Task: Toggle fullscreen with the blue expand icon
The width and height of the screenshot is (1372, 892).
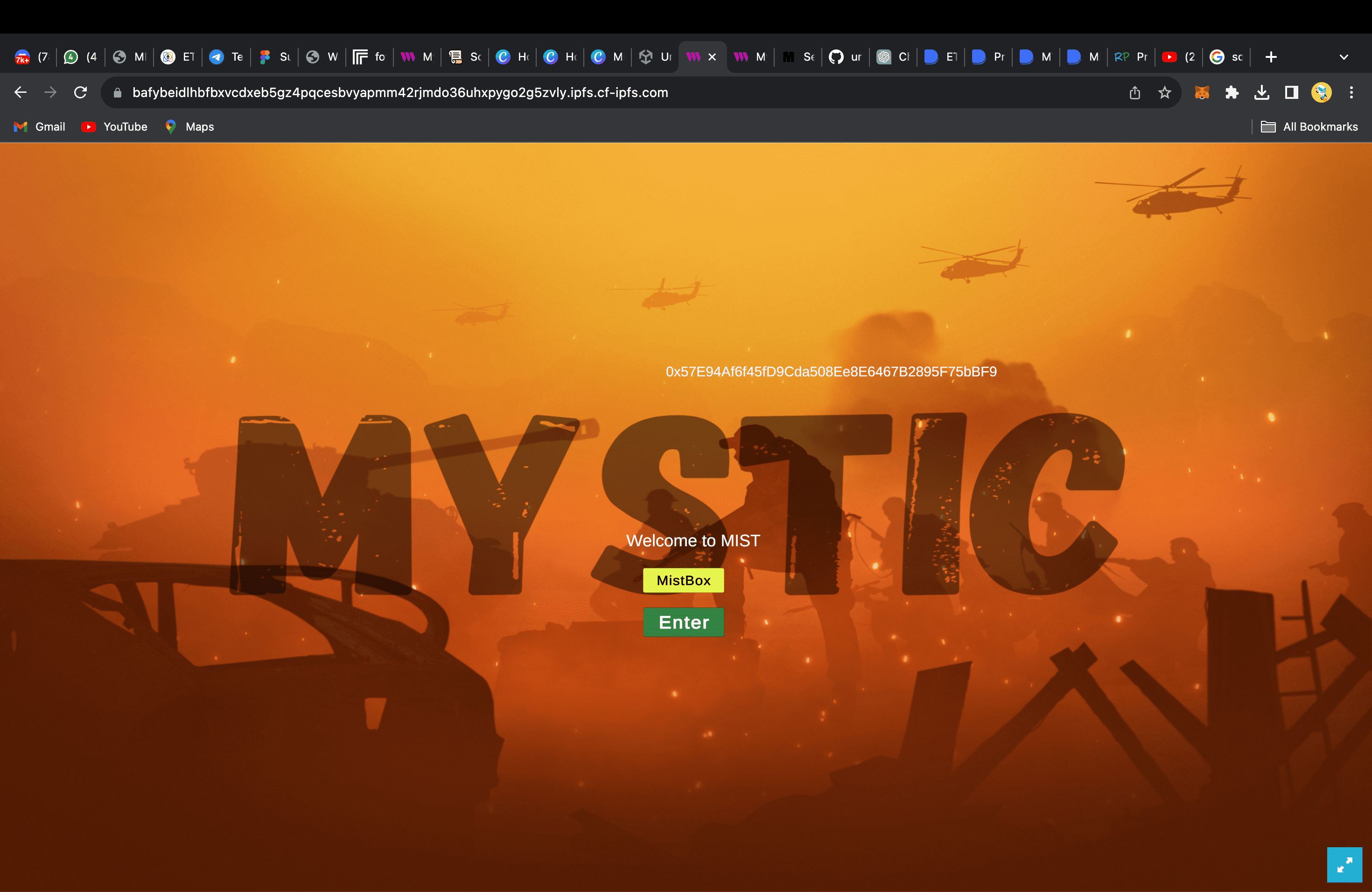Action: pyautogui.click(x=1344, y=865)
